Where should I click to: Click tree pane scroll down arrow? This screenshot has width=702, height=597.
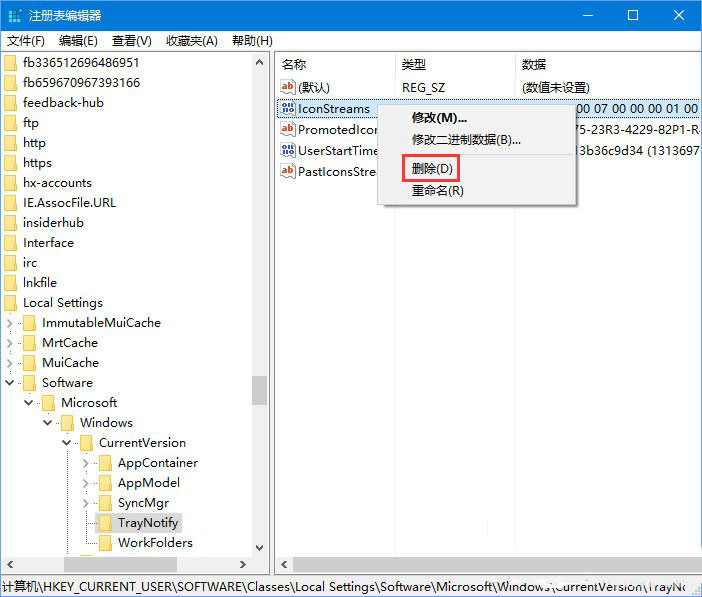point(259,547)
